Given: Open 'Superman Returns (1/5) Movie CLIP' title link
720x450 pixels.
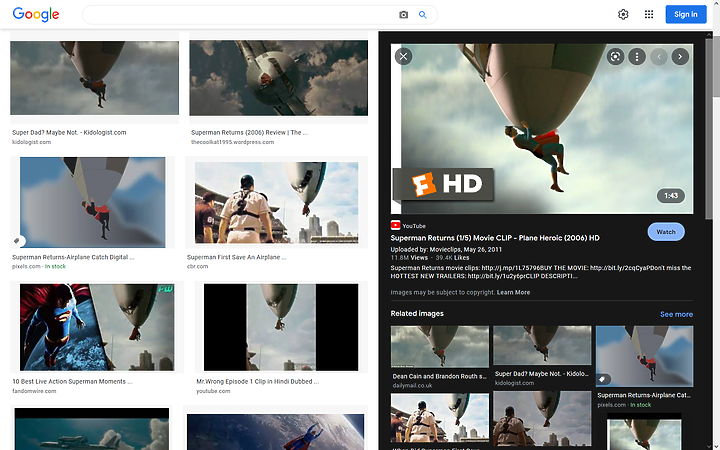Looking at the screenshot, I should (x=495, y=238).
